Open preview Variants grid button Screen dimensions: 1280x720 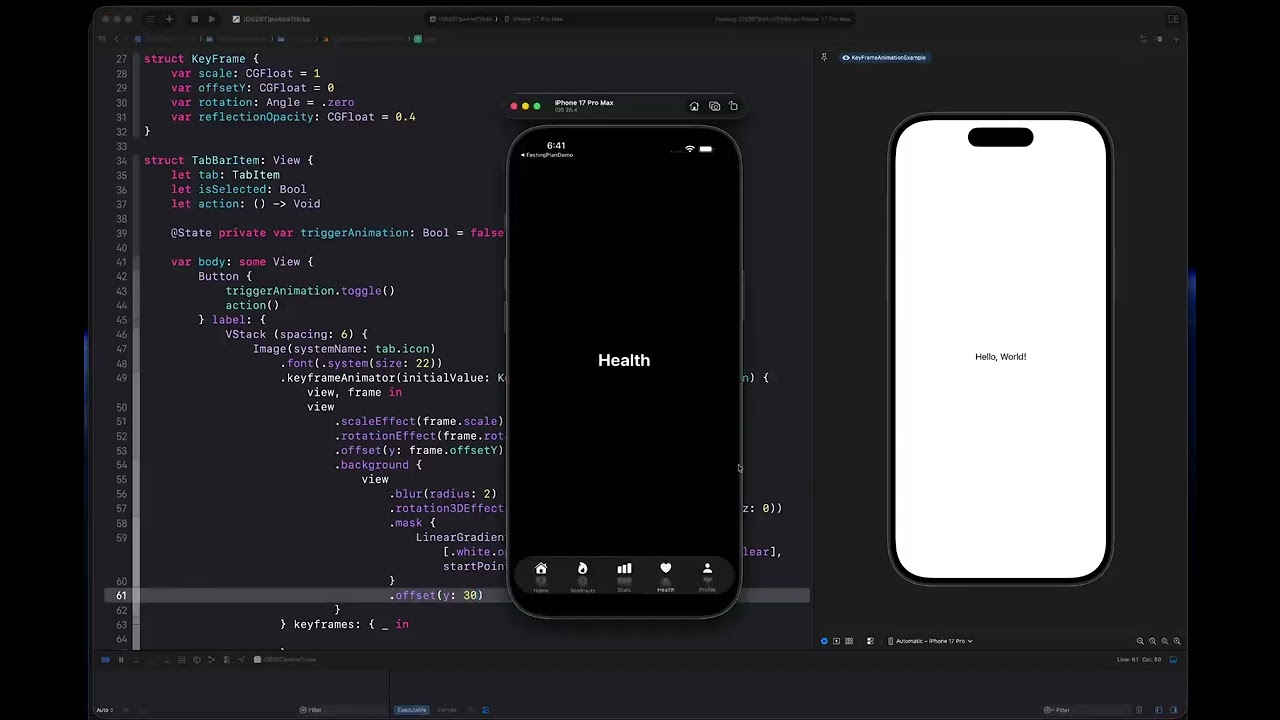tap(849, 641)
